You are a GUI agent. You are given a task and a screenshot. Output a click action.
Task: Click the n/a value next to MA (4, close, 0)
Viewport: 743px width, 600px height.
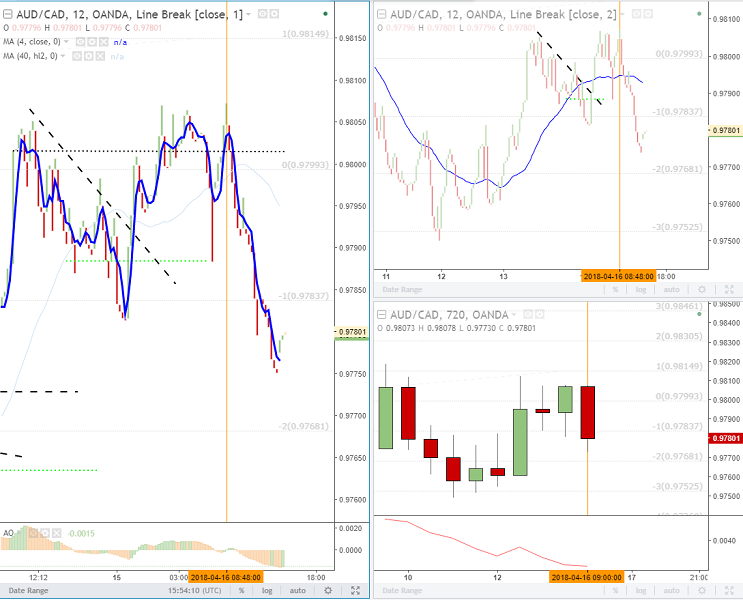[120, 43]
